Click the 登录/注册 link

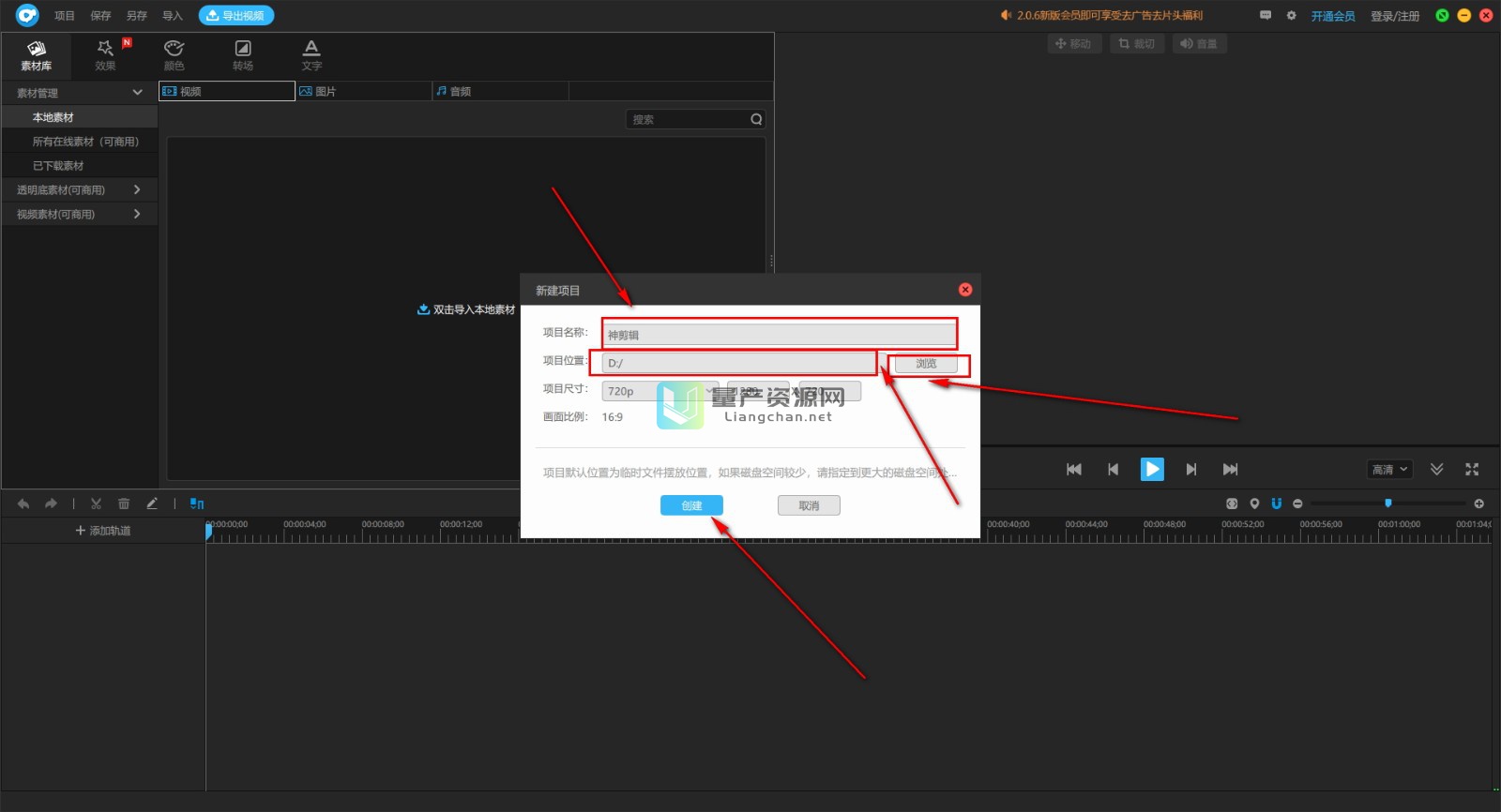1395,16
